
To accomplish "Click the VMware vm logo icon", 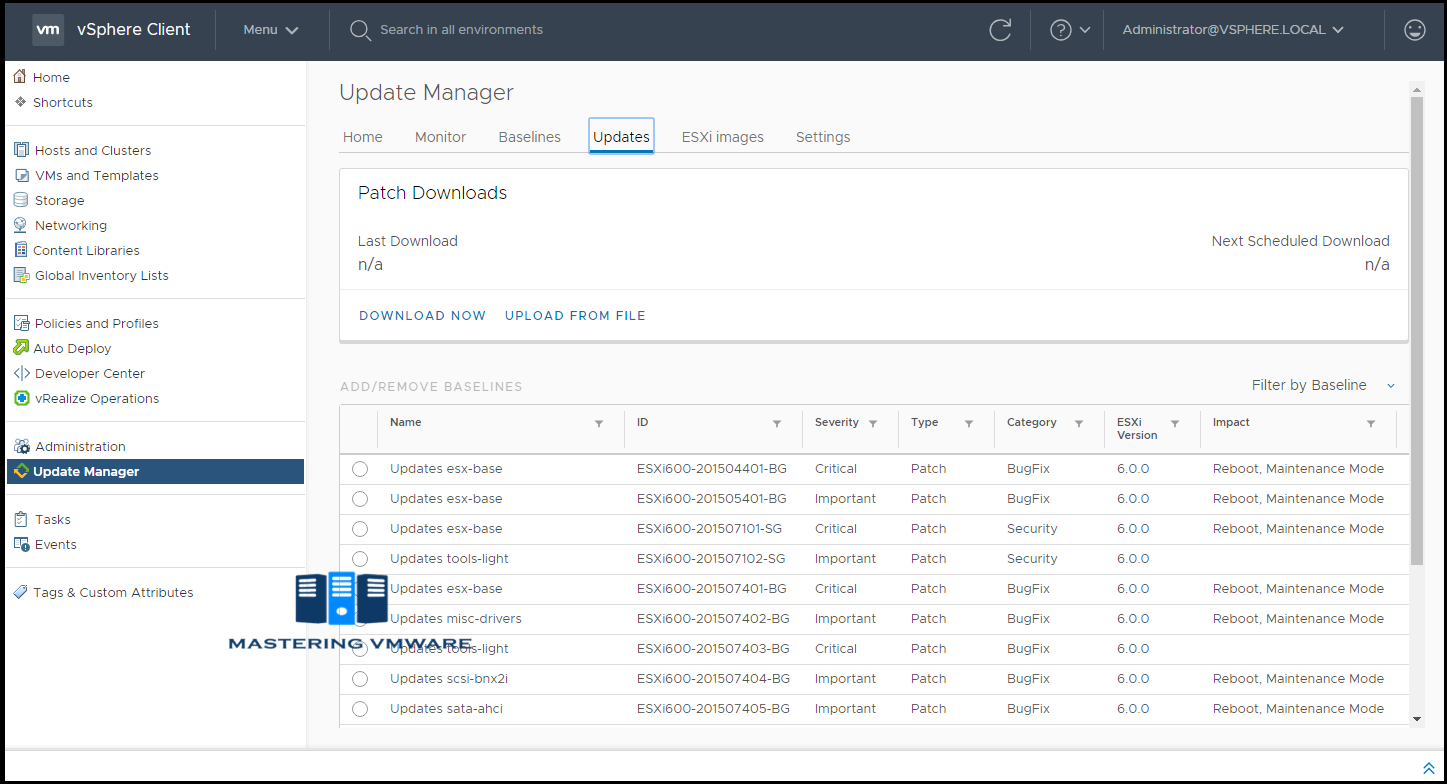I will (x=48, y=30).
